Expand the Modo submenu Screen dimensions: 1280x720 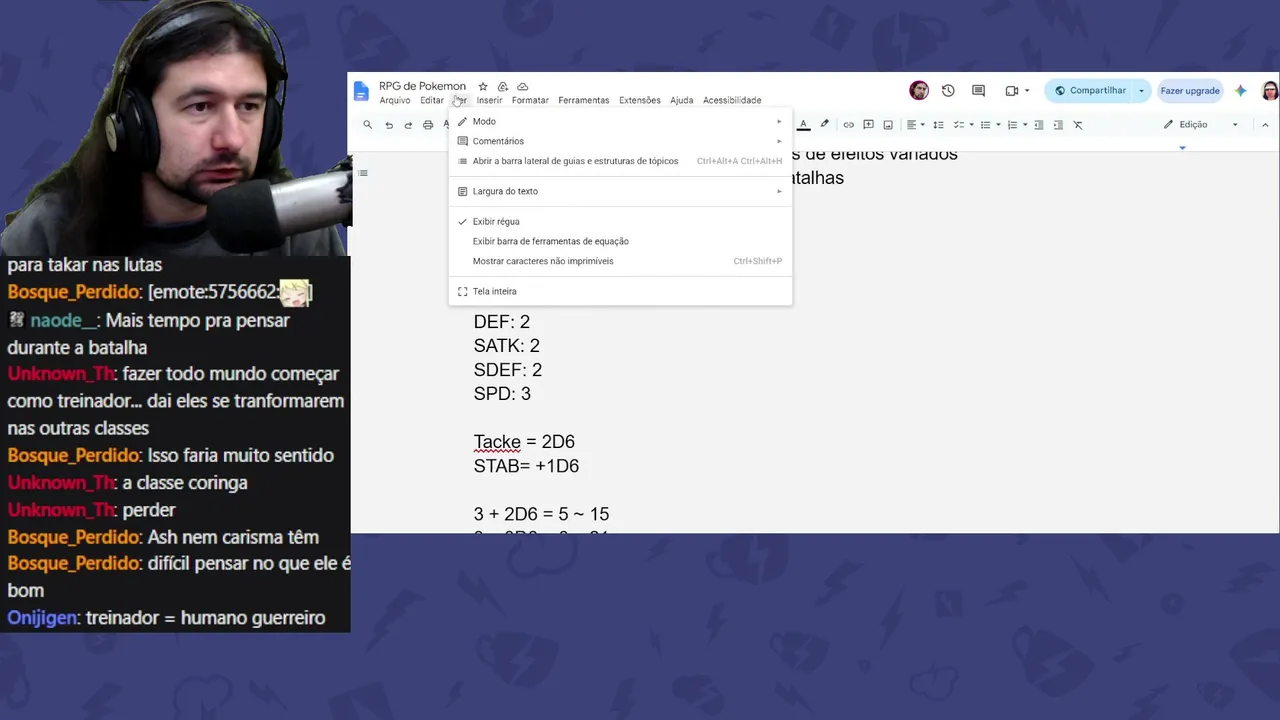pos(620,121)
